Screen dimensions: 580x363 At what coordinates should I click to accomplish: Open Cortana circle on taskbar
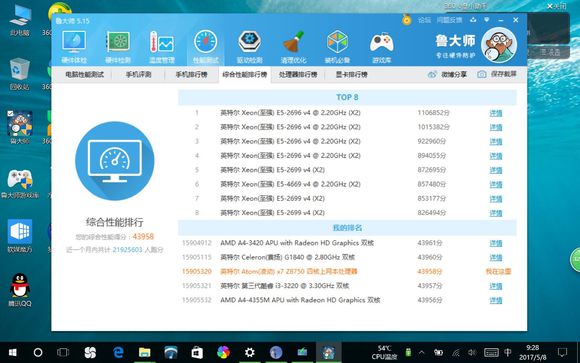point(38,352)
